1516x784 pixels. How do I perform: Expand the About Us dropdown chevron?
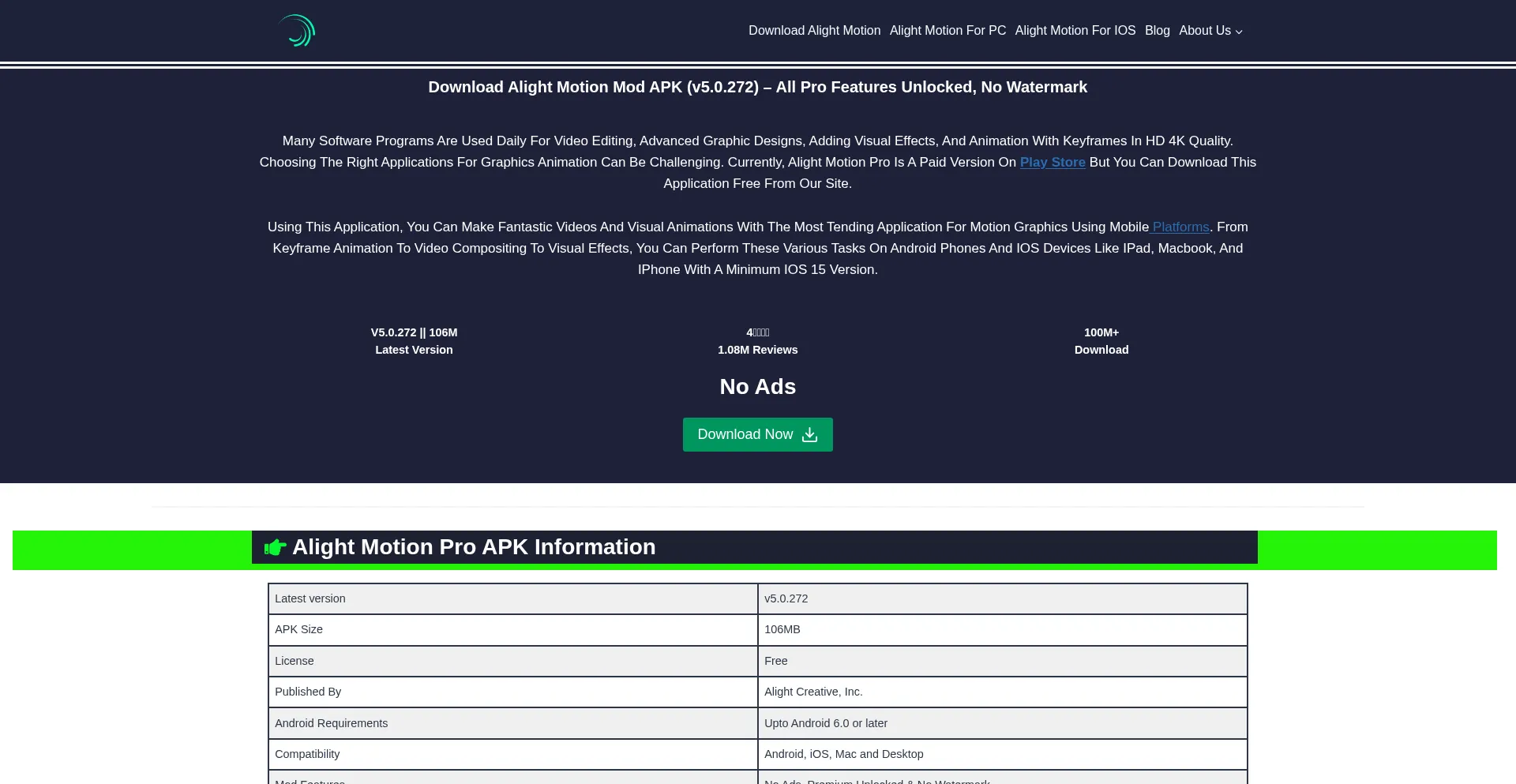[1238, 32]
